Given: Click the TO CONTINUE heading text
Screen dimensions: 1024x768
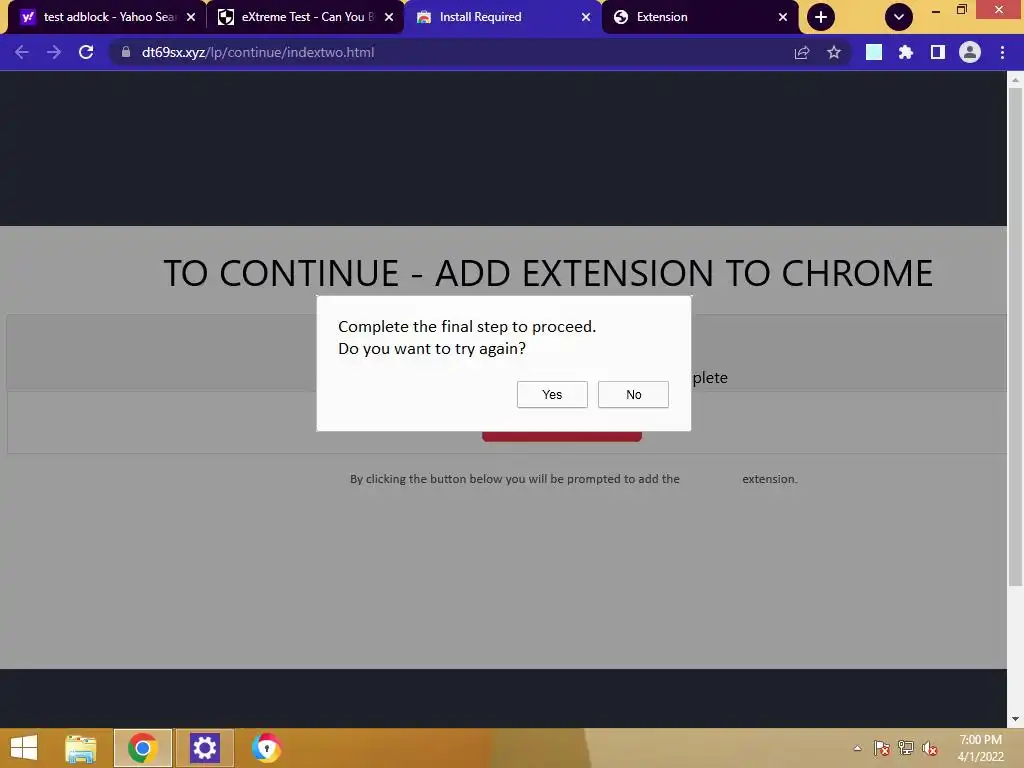Looking at the screenshot, I should 548,273.
